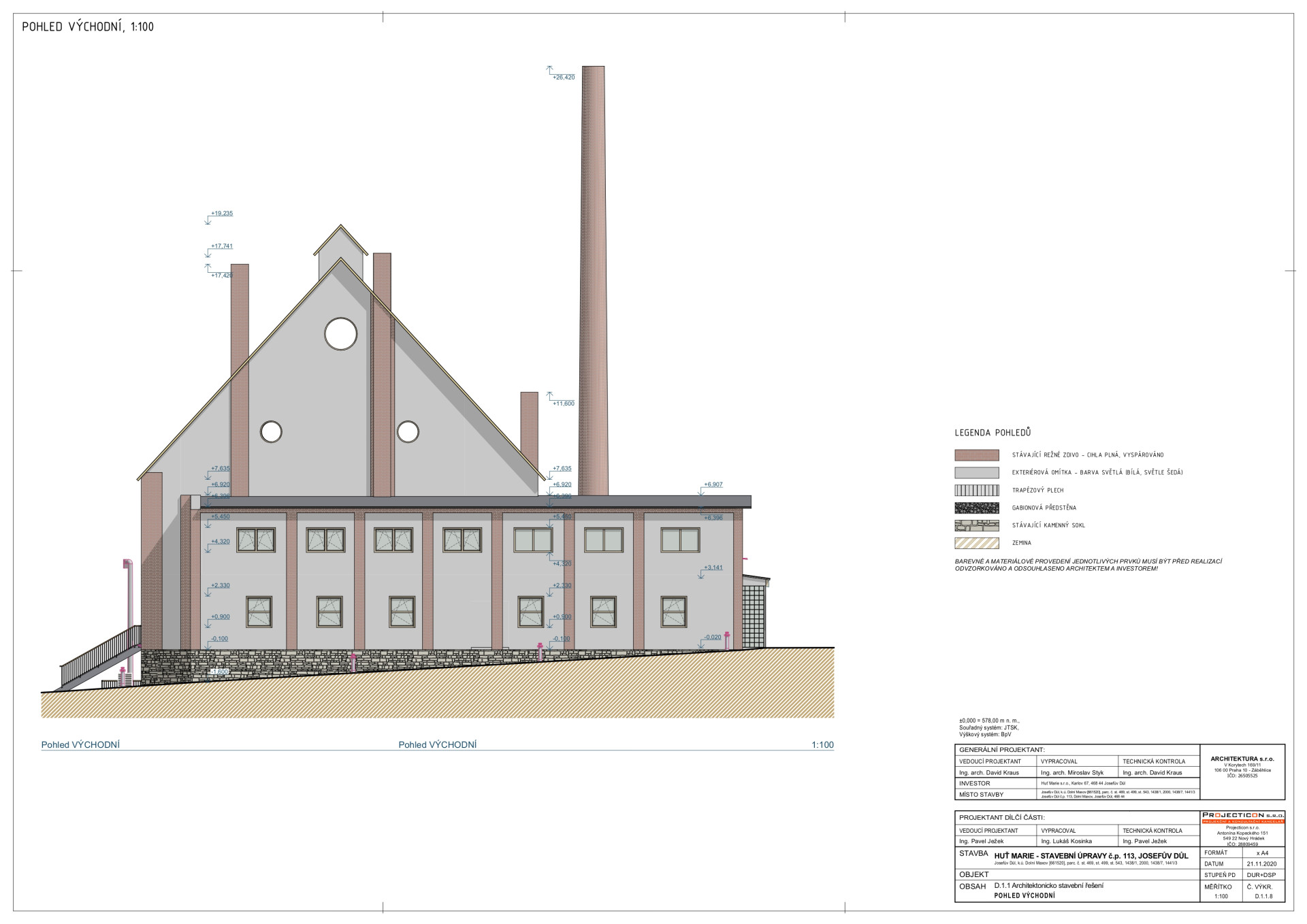
Task: Click the ARCHITEKTURA s.r.o. company text
Action: tap(1242, 759)
